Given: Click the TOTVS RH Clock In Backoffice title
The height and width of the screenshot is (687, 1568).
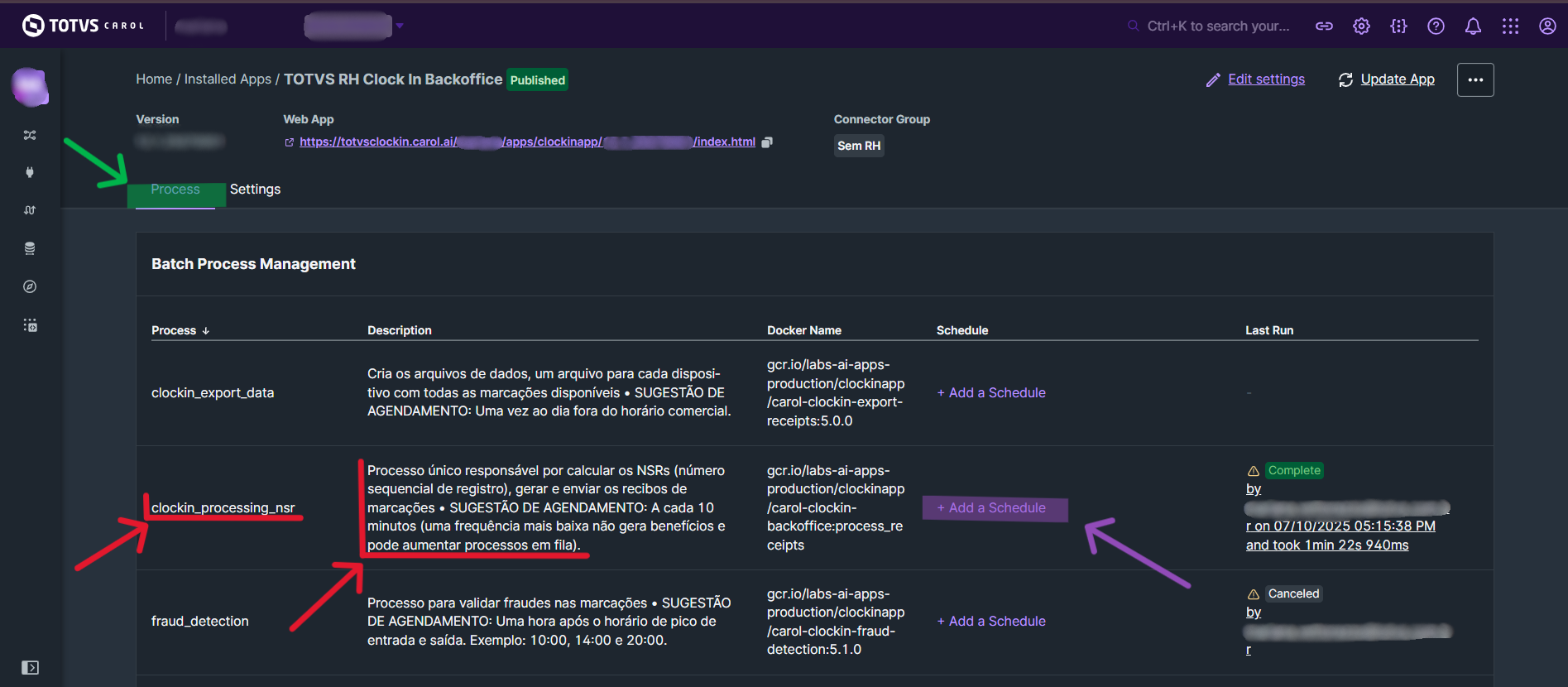Looking at the screenshot, I should 393,79.
